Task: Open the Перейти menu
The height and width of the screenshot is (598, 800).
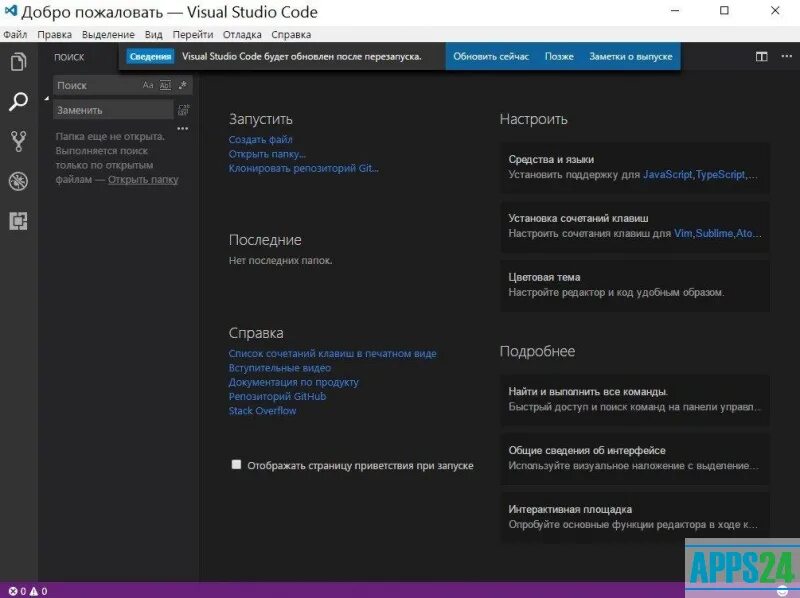Action: tap(193, 35)
